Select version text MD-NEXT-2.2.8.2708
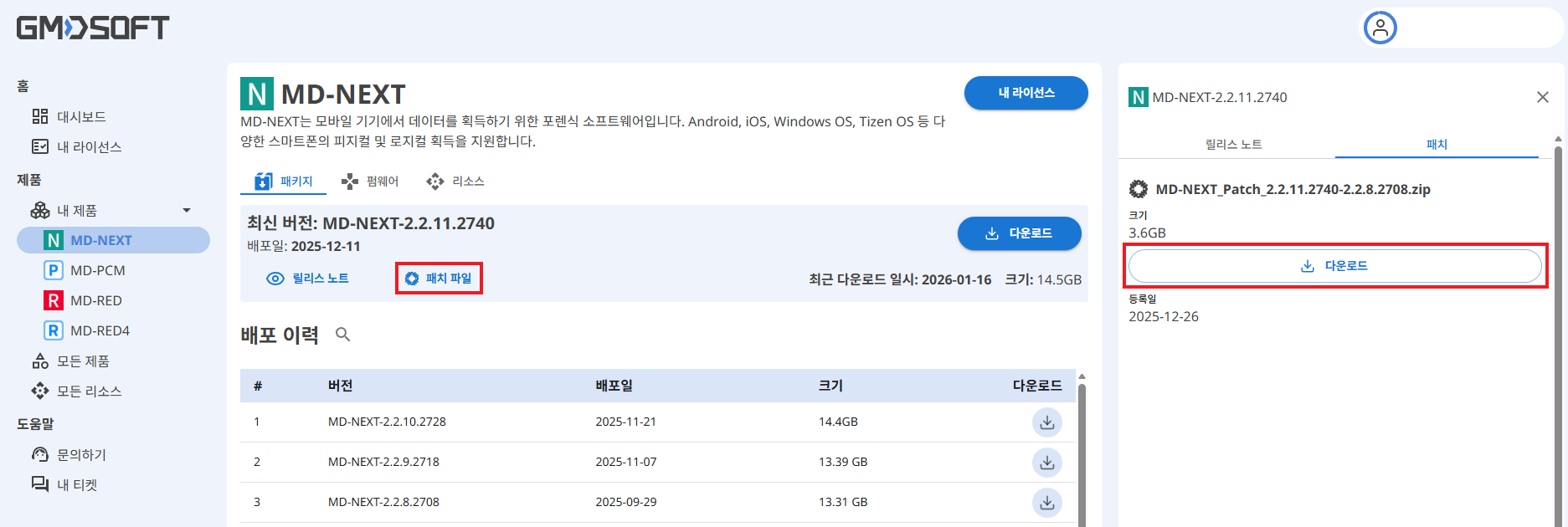The width and height of the screenshot is (1568, 527). point(383,502)
